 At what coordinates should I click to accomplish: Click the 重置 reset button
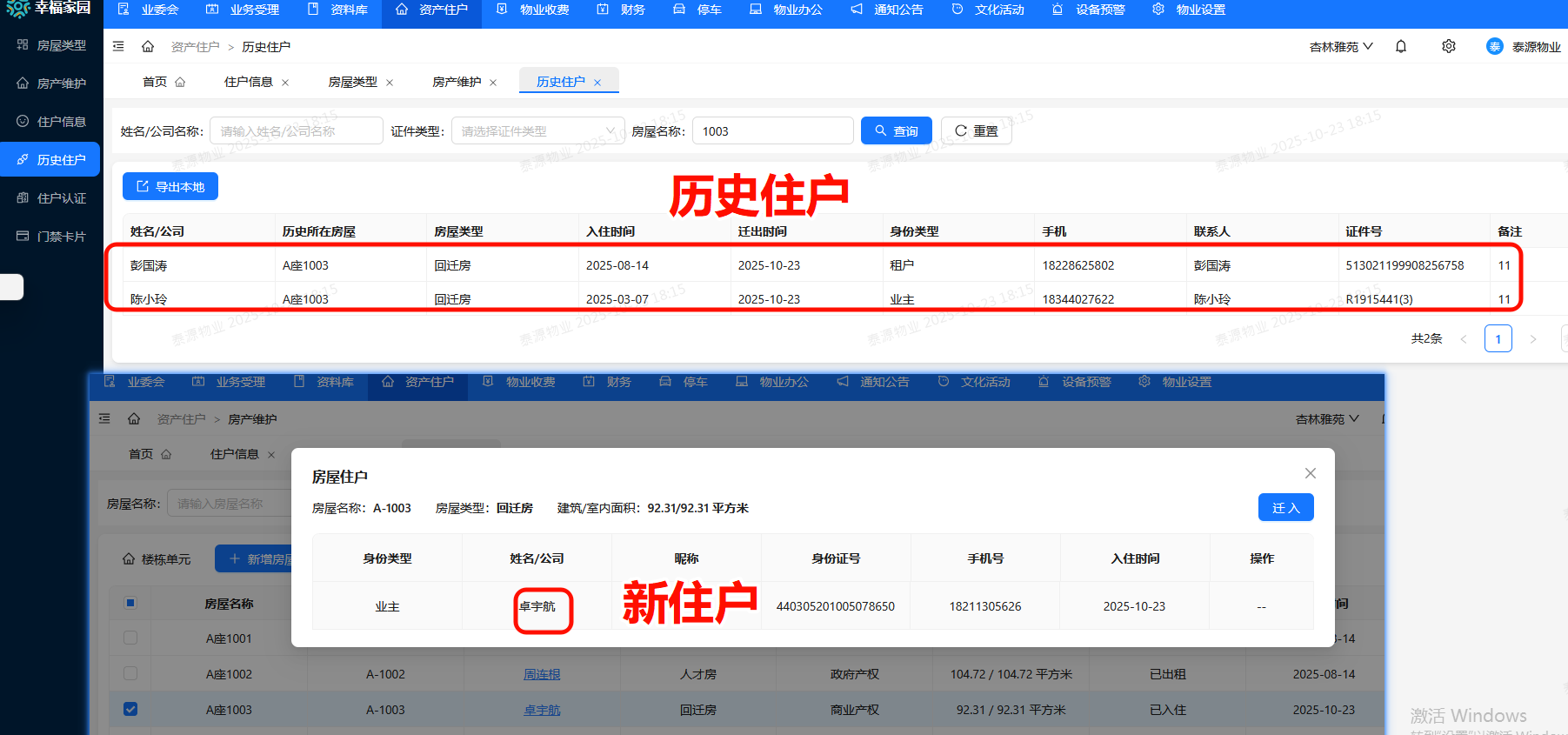(976, 131)
